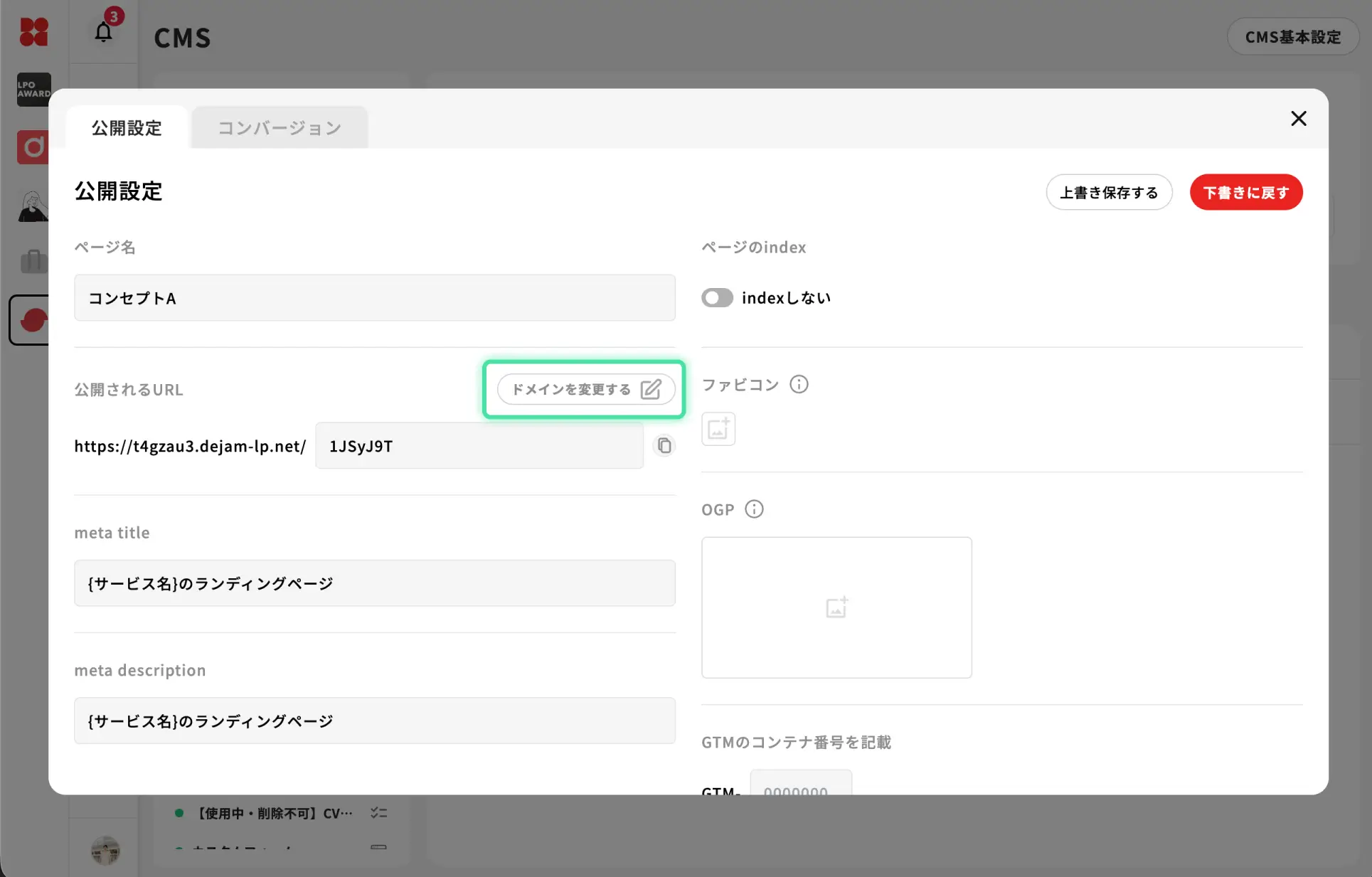This screenshot has height=877, width=1372.
Task: Click ドメインを変更する button
Action: pos(585,390)
